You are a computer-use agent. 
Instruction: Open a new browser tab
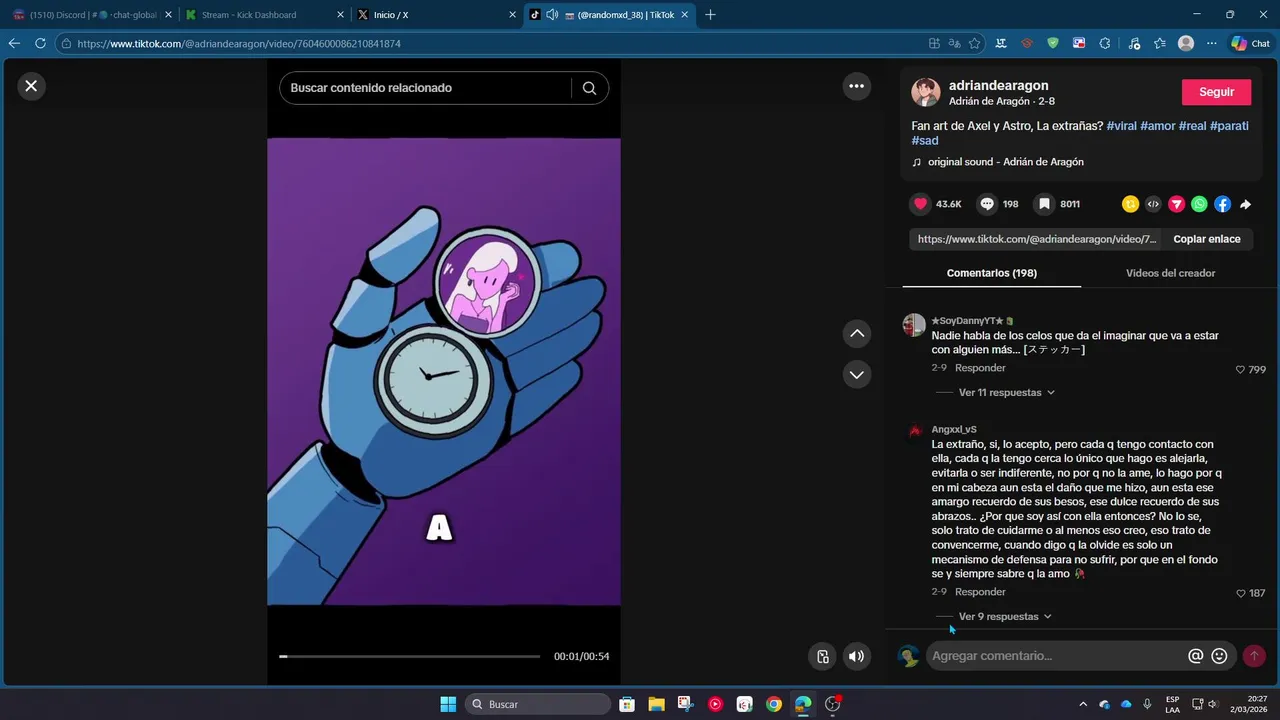(x=710, y=15)
